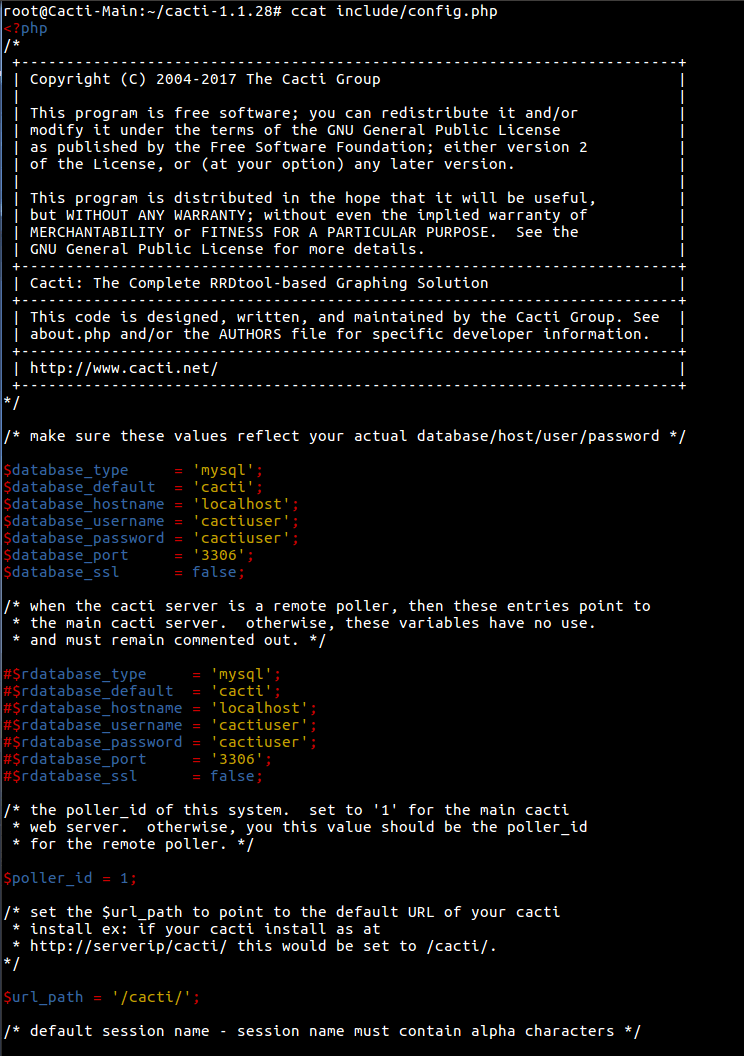
Task: Click the <?php opening tag
Action: (x=25, y=28)
